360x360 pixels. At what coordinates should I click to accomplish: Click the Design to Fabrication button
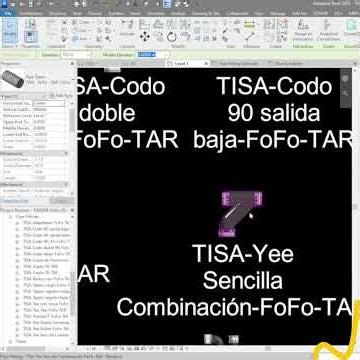(303, 30)
